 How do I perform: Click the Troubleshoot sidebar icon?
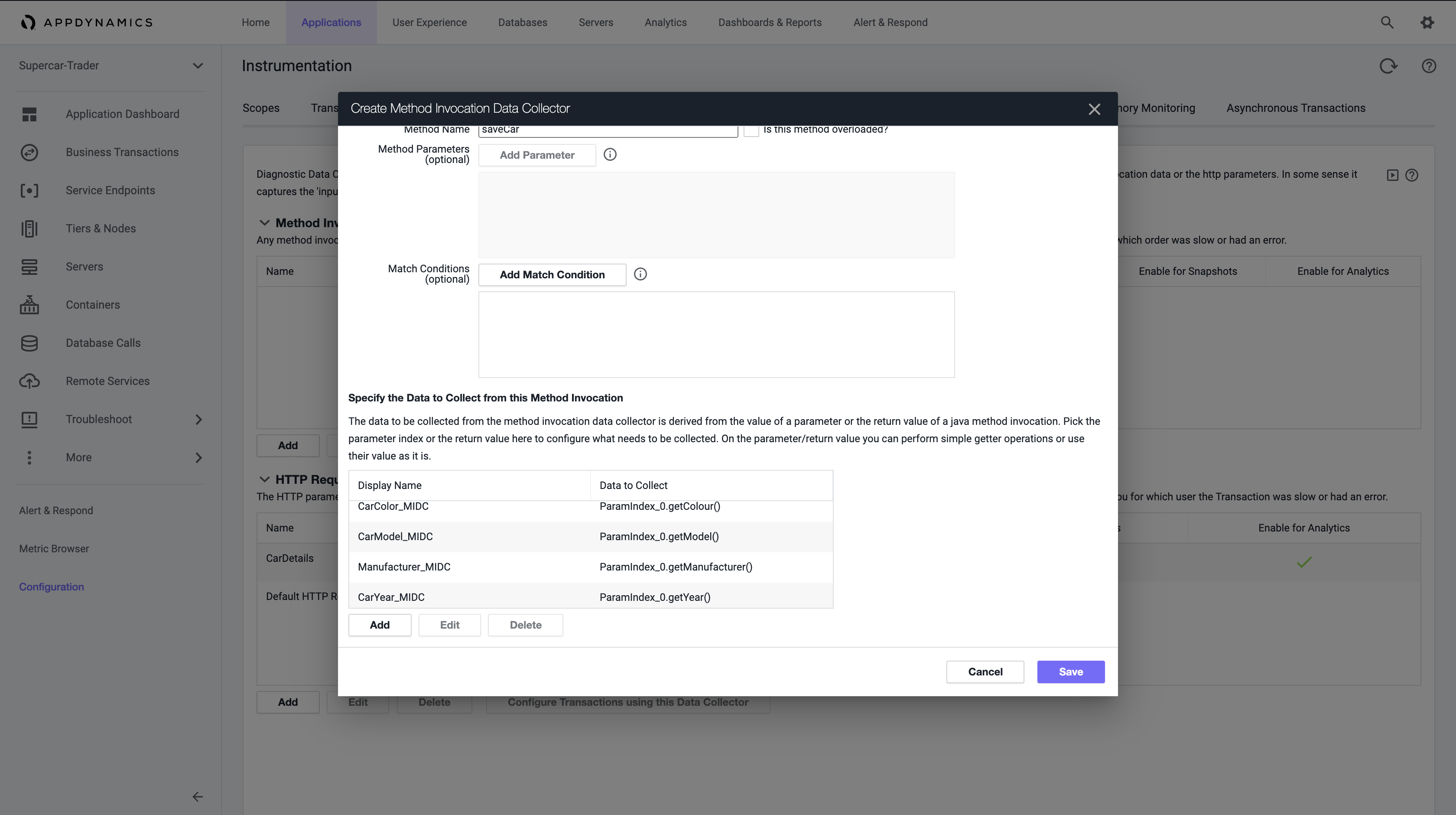click(29, 419)
